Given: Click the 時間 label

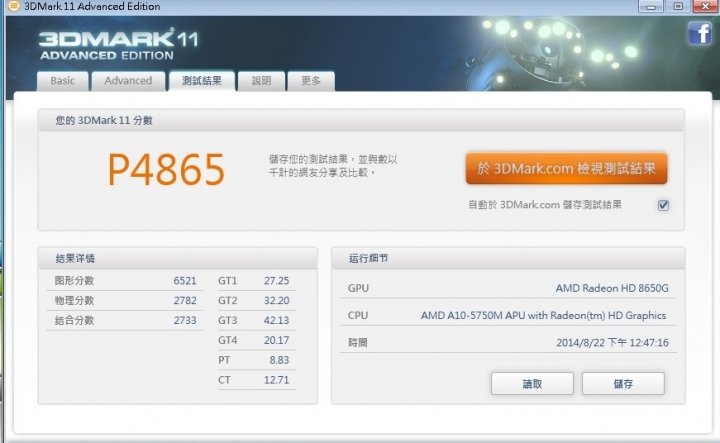Looking at the screenshot, I should tap(358, 342).
